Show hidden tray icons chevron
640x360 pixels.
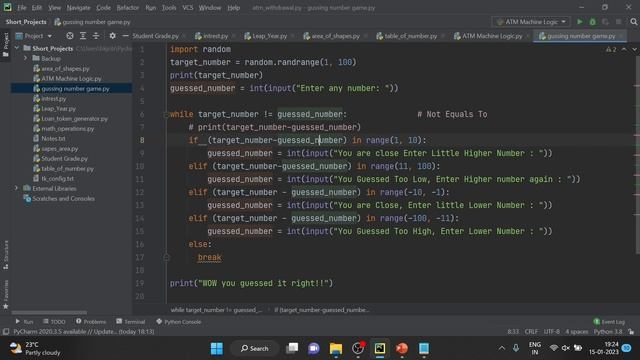coord(502,348)
